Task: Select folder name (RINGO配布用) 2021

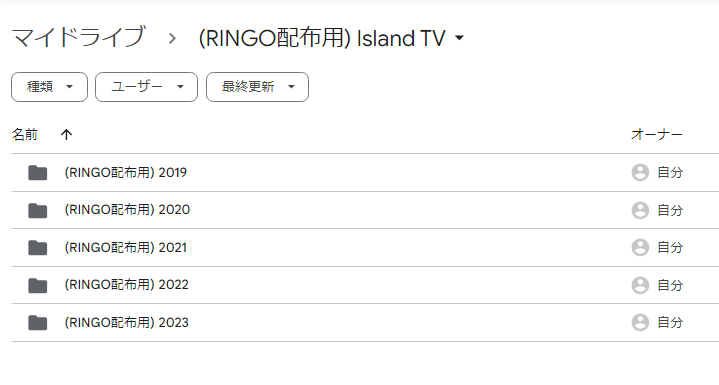Action: (126, 248)
